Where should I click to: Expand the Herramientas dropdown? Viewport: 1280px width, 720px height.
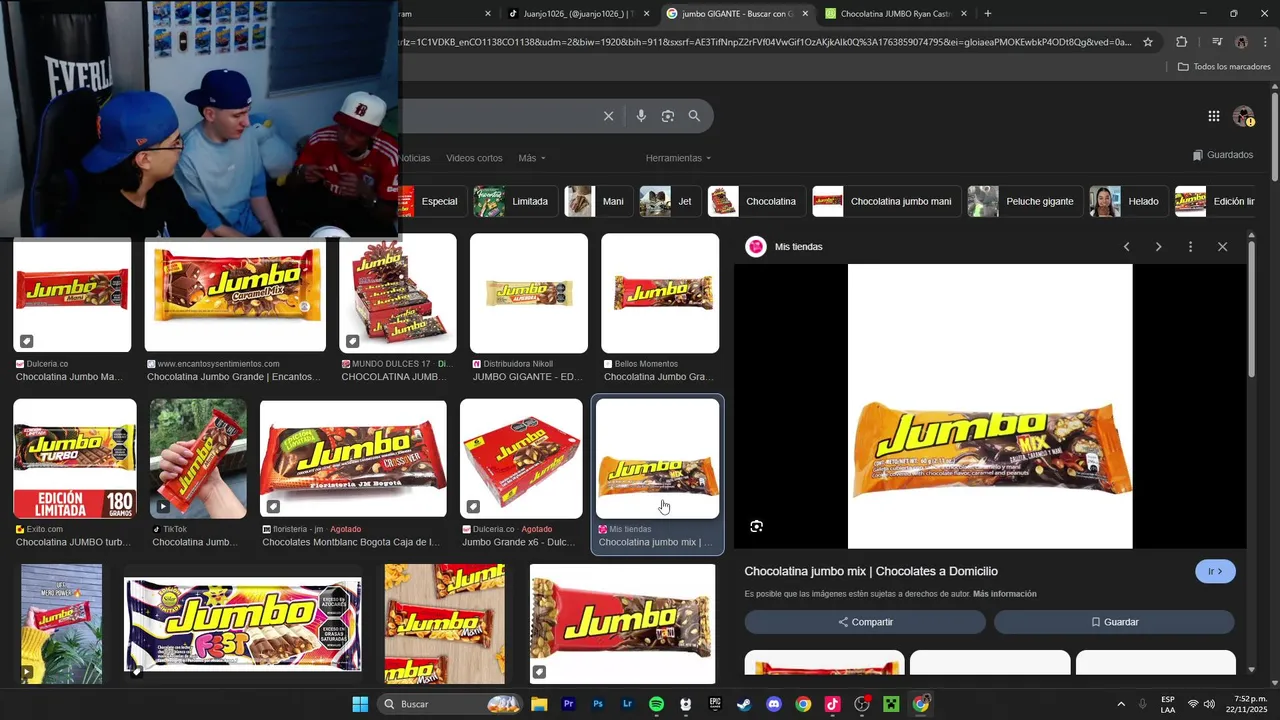coord(678,158)
